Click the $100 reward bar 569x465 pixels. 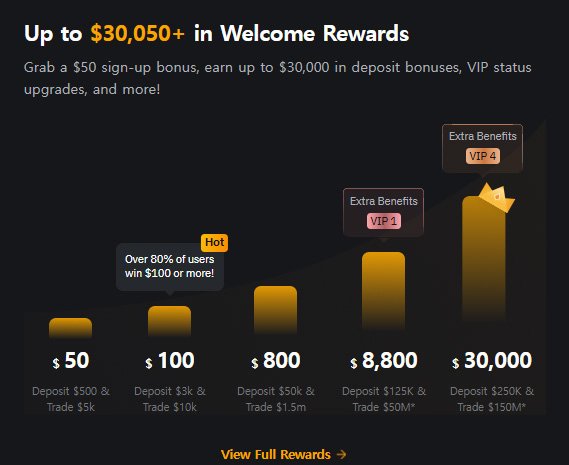169,321
